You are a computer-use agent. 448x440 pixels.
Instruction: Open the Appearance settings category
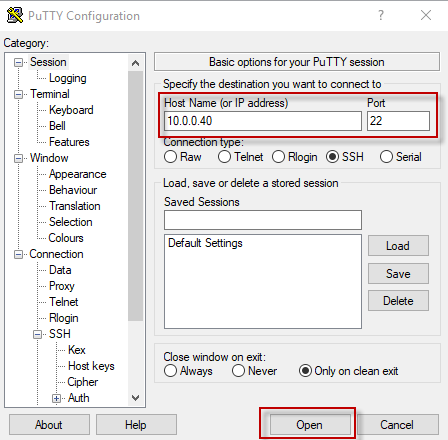click(x=77, y=174)
